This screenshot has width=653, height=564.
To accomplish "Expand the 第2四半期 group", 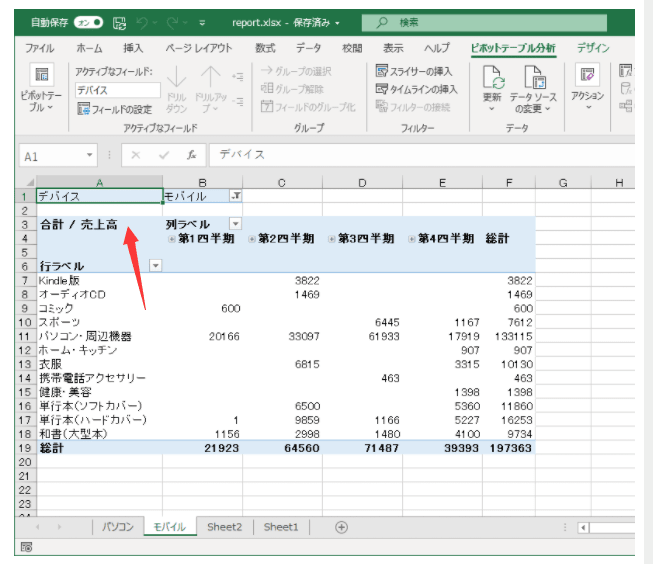I will click(x=251, y=239).
